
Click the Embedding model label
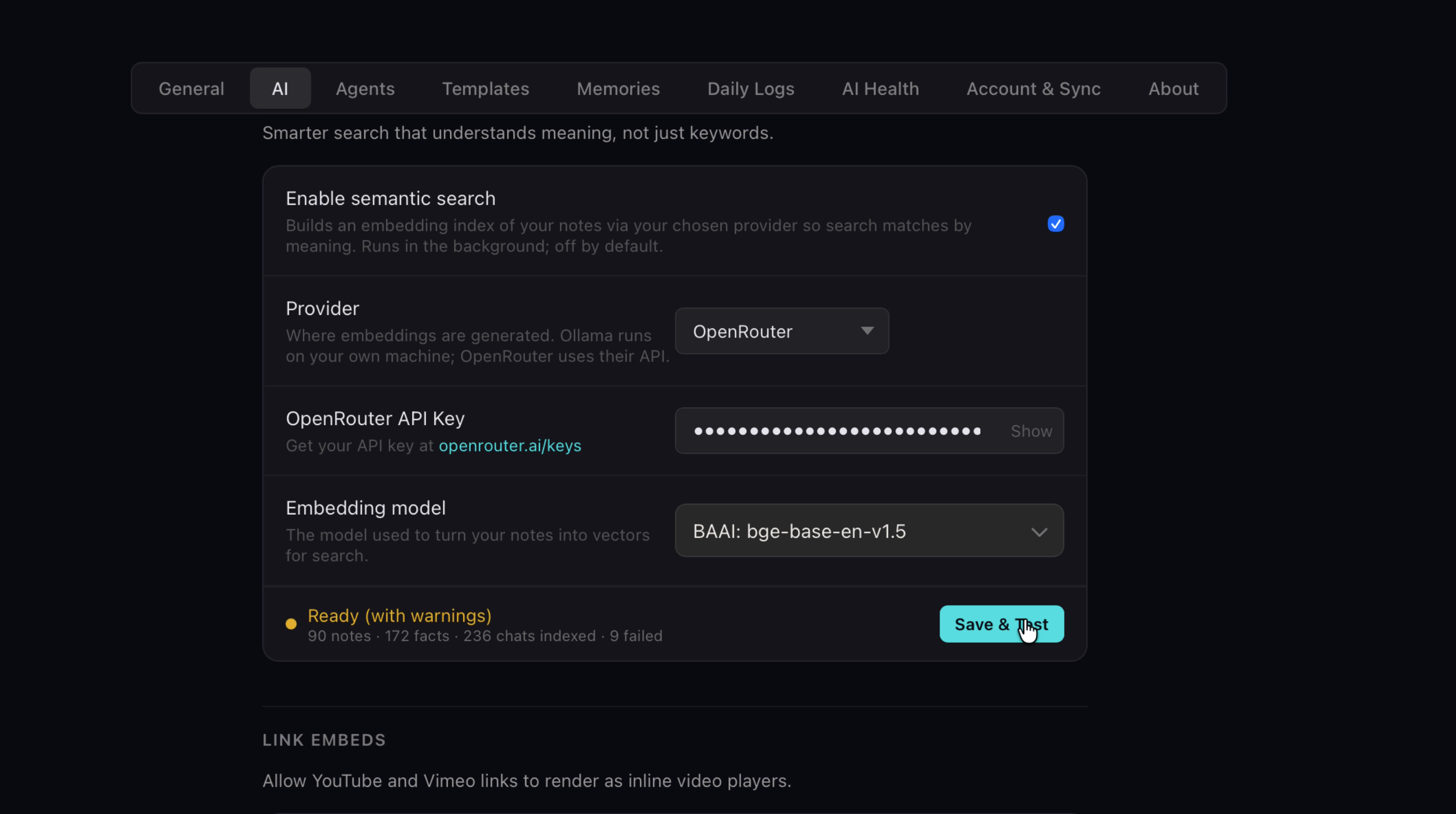point(366,508)
